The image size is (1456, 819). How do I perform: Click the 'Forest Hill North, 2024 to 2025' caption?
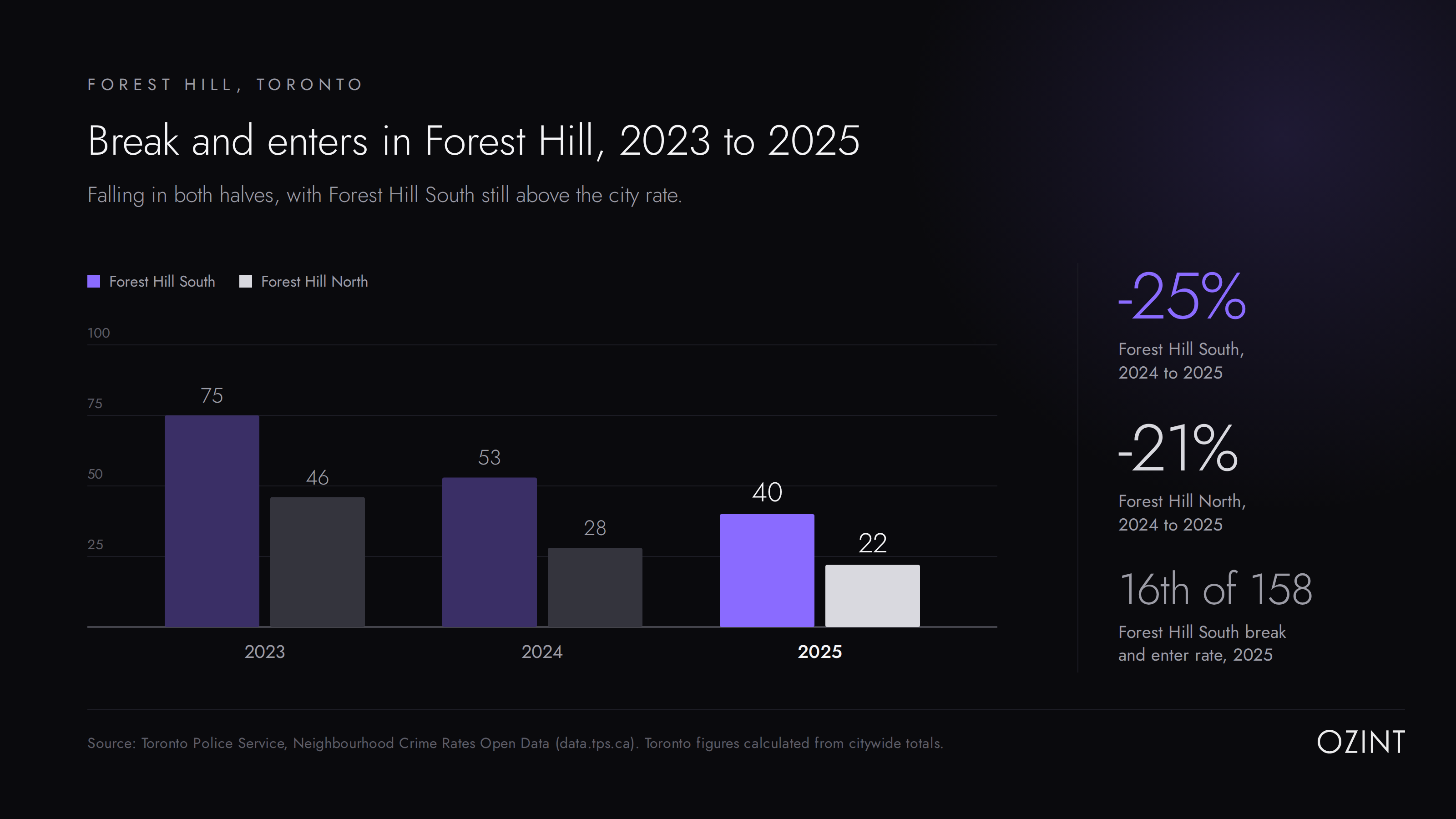pos(1182,513)
